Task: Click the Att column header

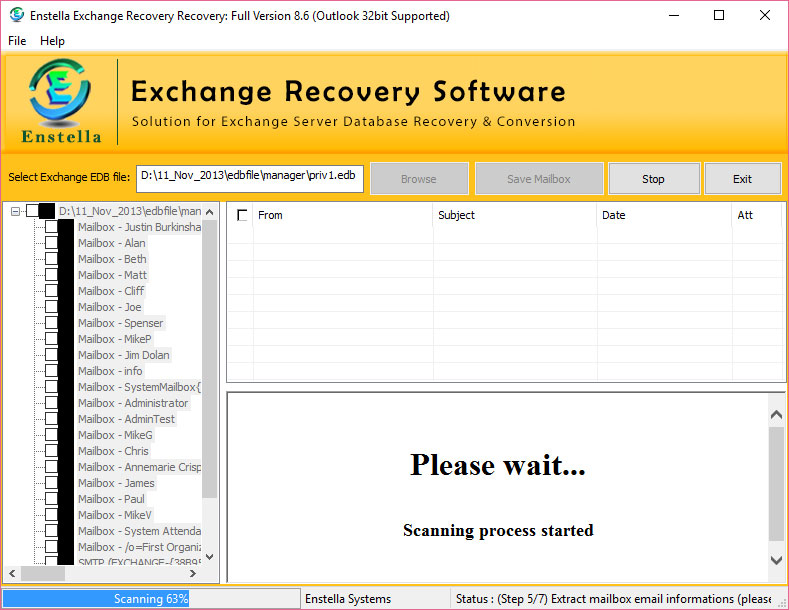Action: click(757, 215)
